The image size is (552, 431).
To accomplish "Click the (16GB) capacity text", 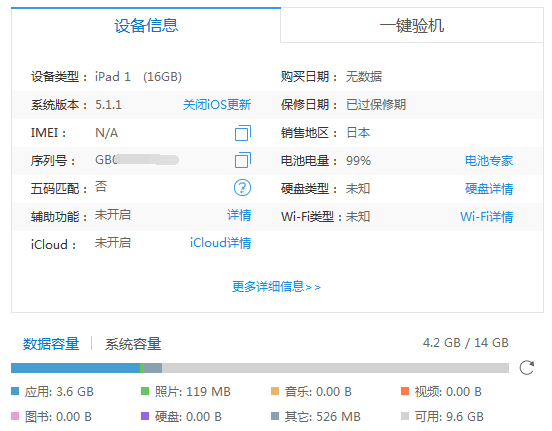I will click(x=162, y=77).
